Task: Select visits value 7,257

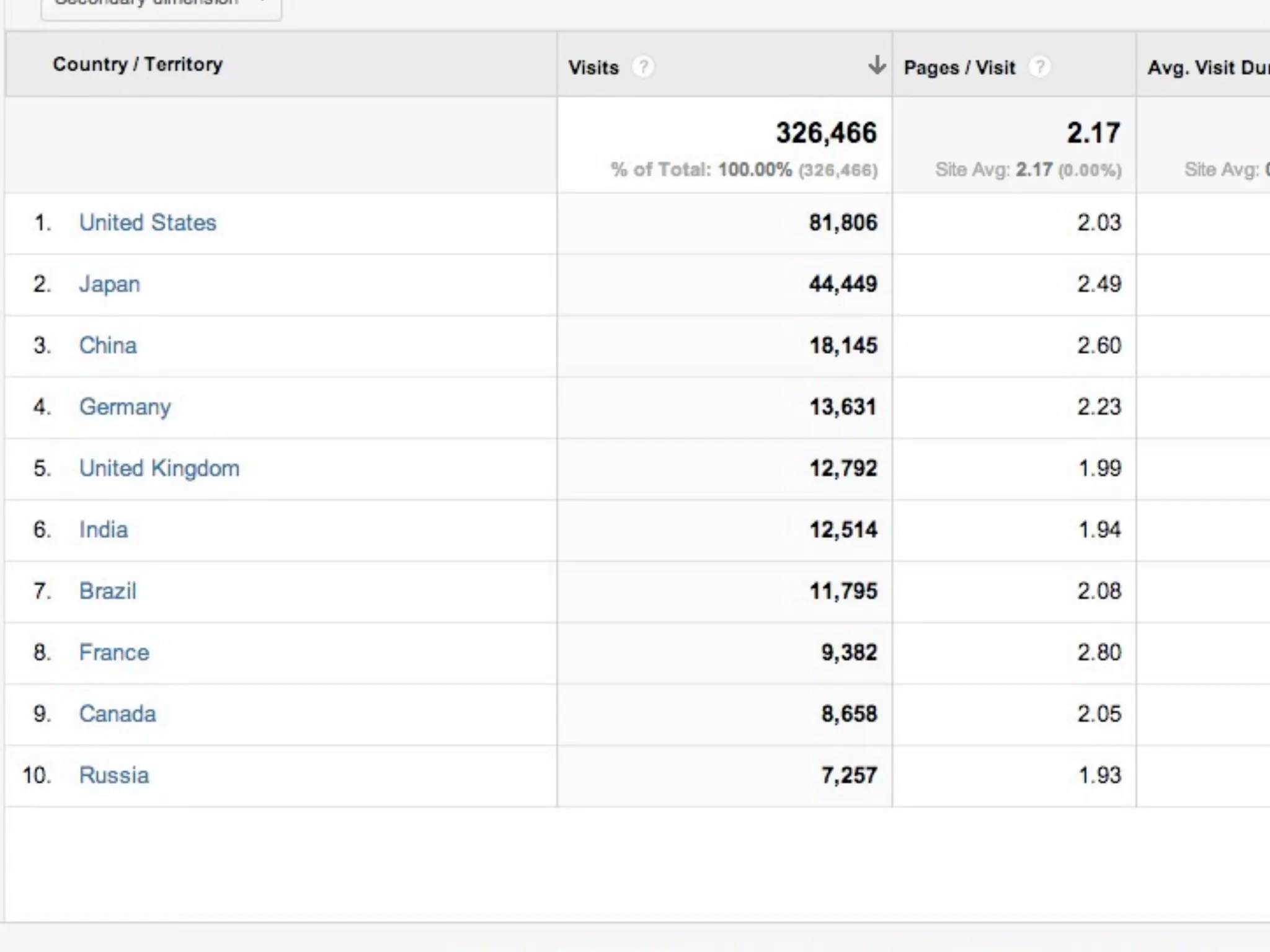Action: [850, 775]
